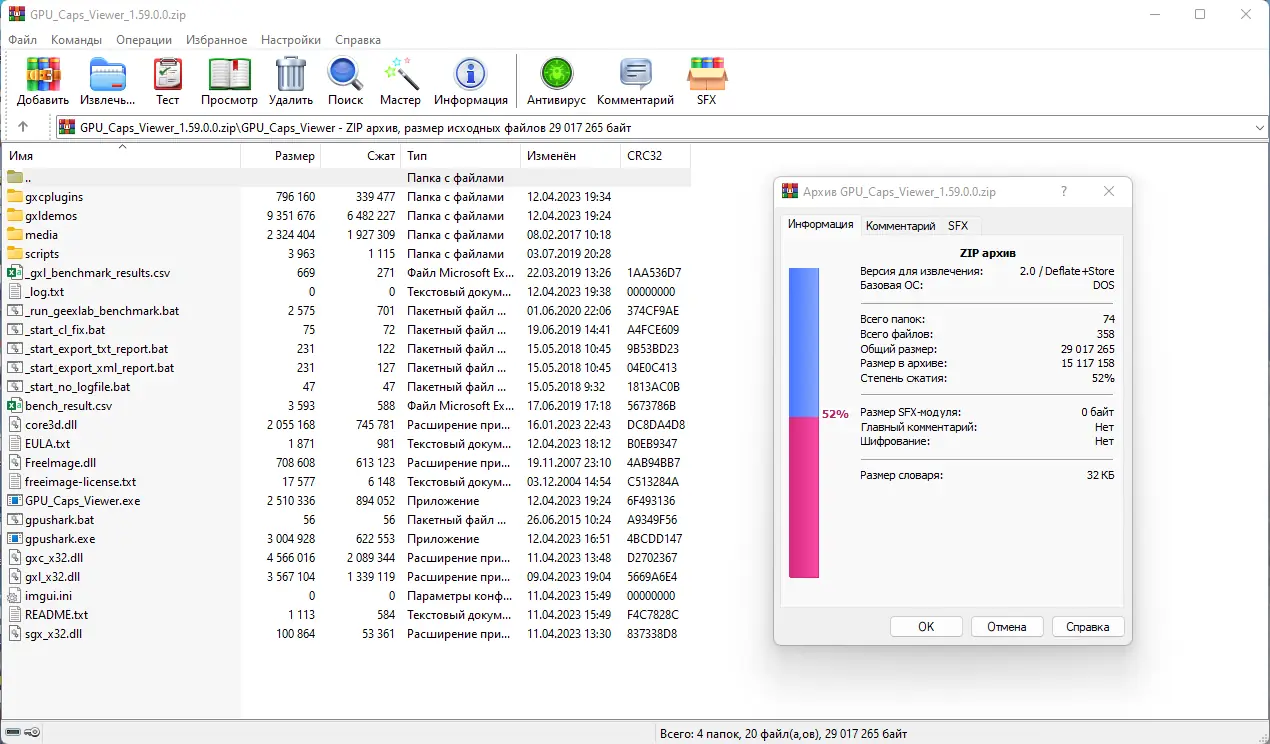Open the Файл menu
The image size is (1270, 744).
point(22,40)
